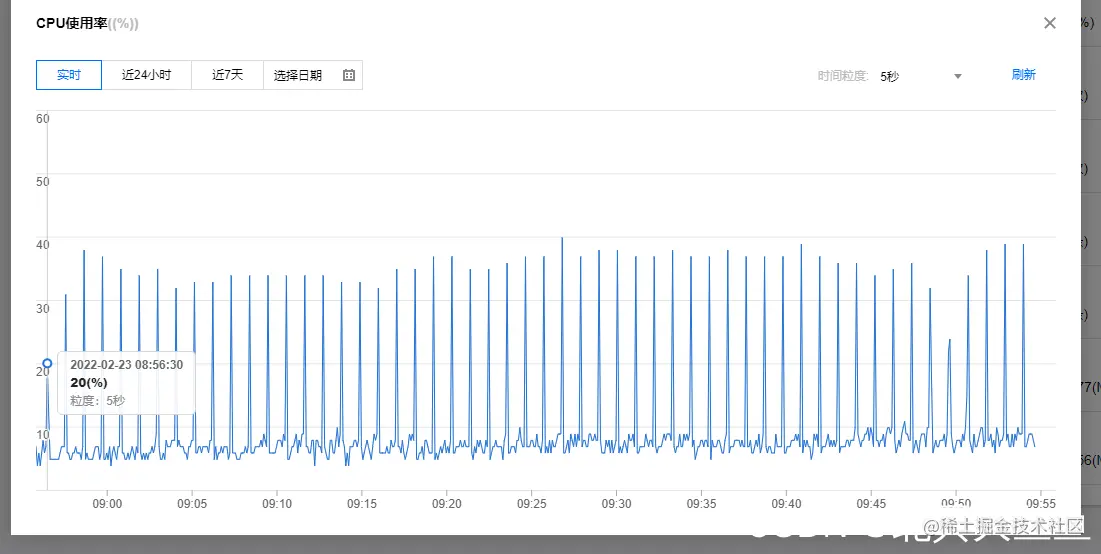This screenshot has height=554, width=1101.
Task: Close the CPU使用率 dialog
Action: tap(1050, 23)
